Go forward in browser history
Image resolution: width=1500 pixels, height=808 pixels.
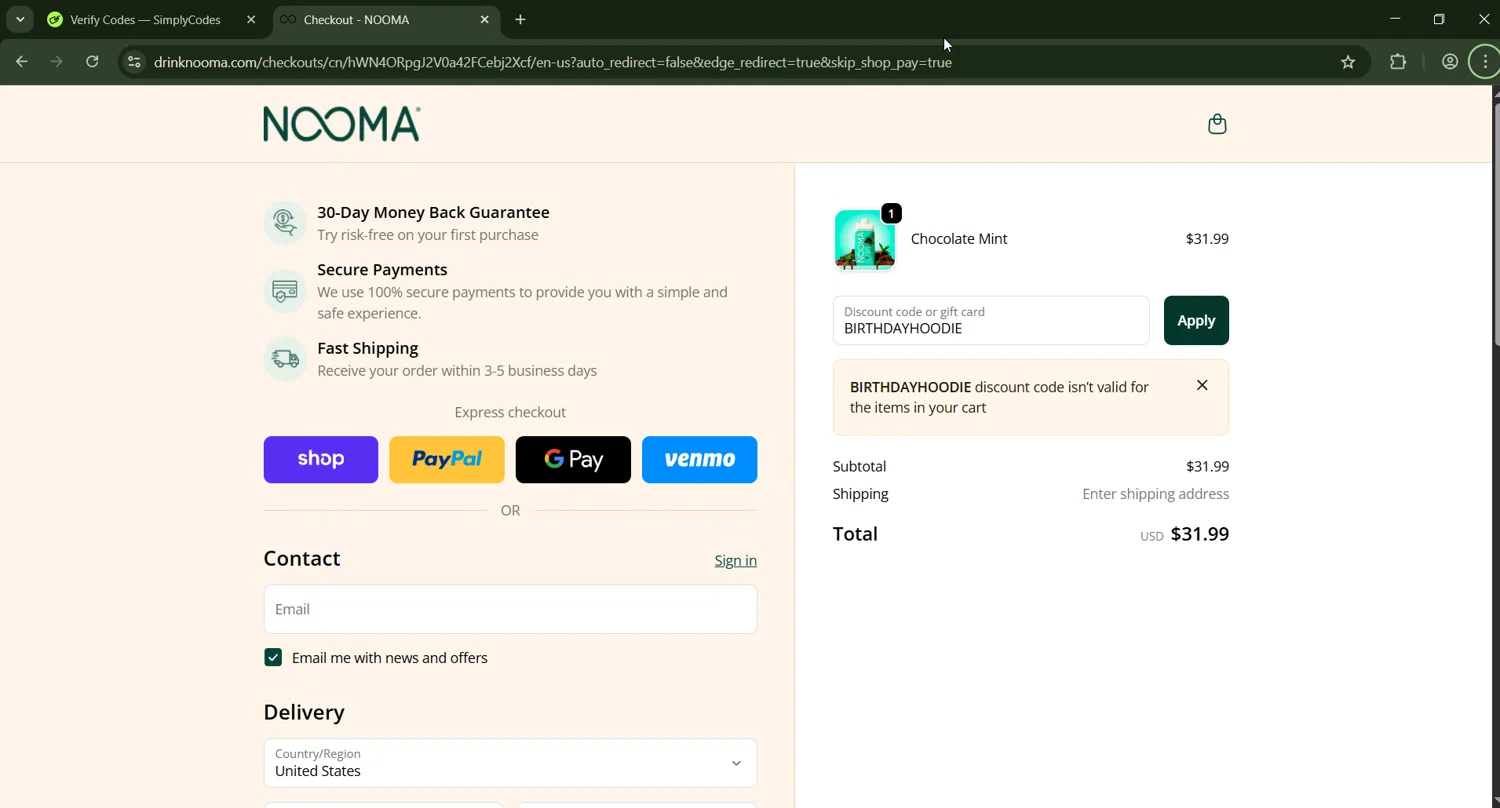[57, 62]
